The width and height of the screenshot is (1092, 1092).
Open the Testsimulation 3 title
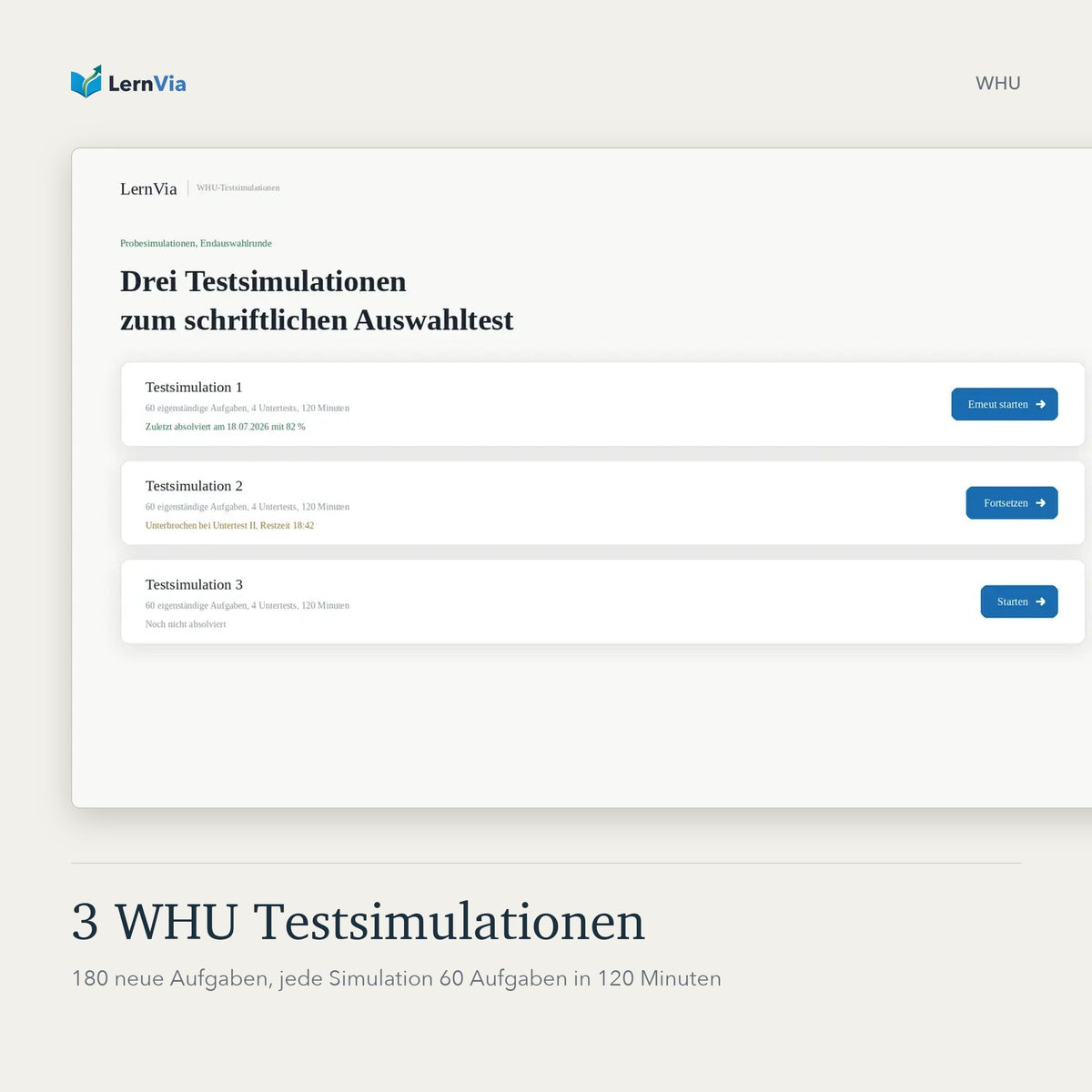tap(194, 584)
